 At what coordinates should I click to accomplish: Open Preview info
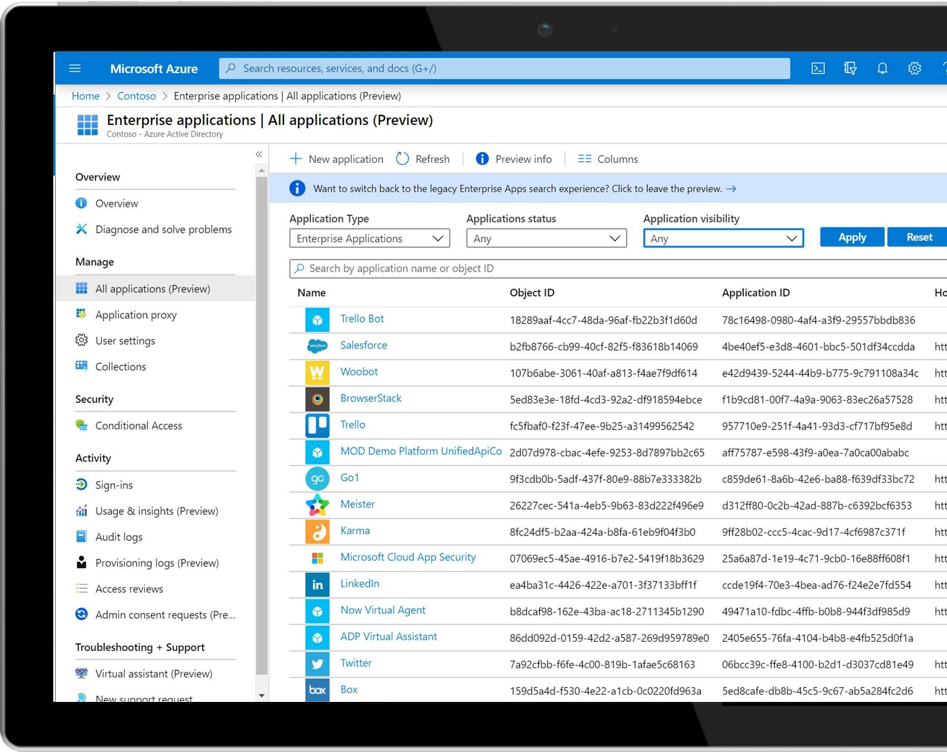pyautogui.click(x=514, y=159)
